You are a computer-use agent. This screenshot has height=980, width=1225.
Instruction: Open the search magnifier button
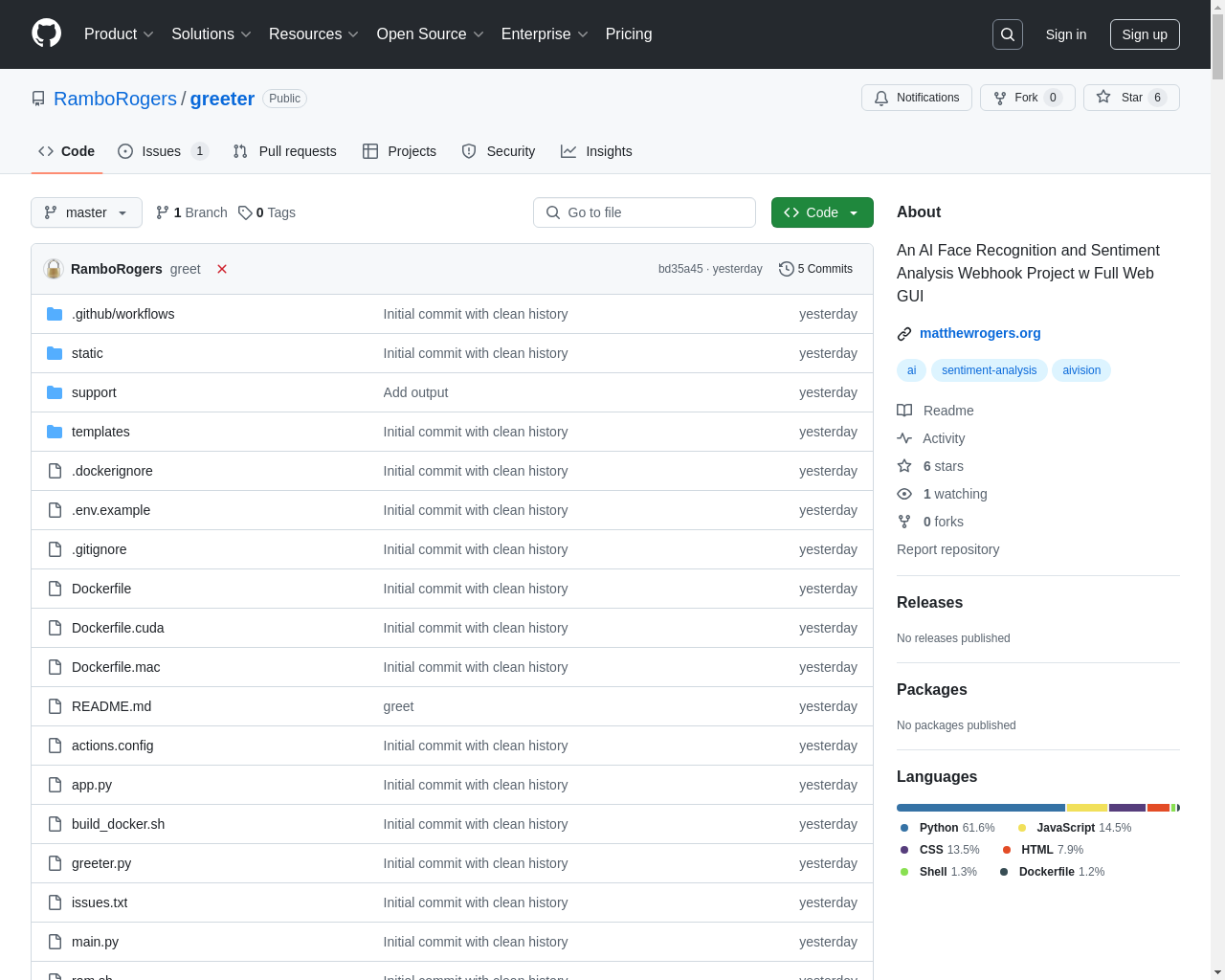pos(1008,34)
